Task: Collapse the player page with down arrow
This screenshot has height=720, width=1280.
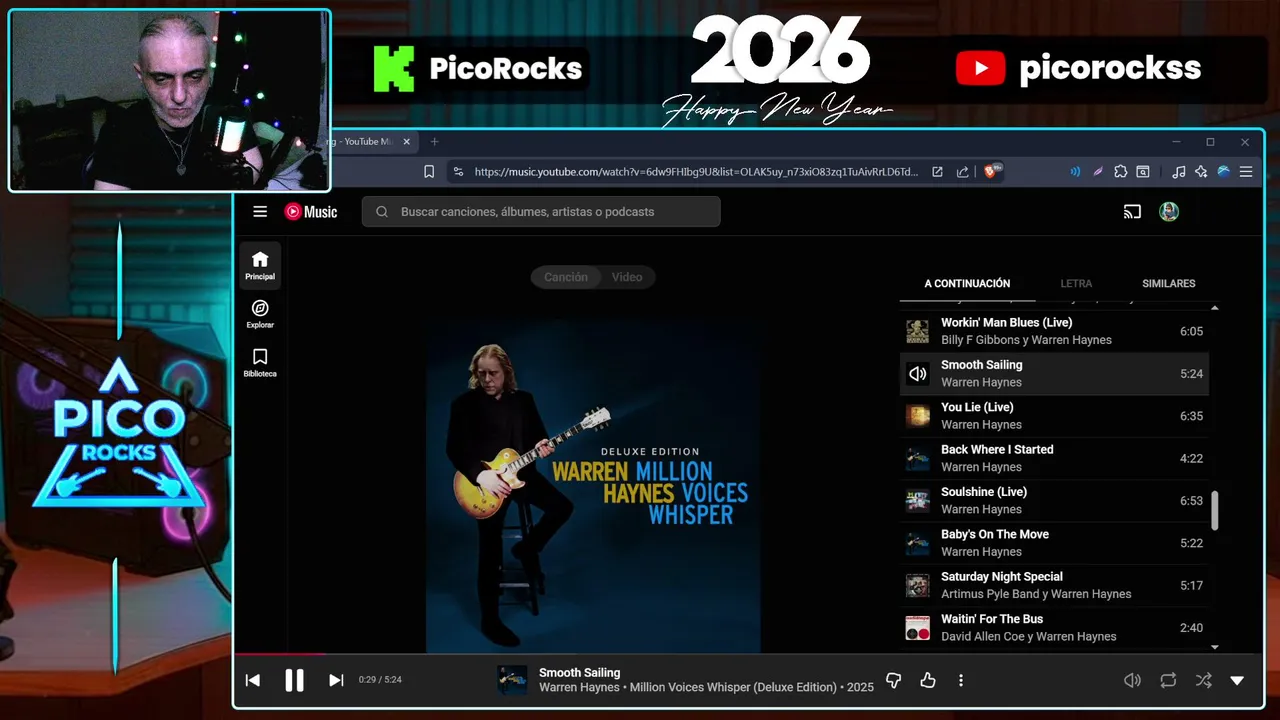Action: (x=1237, y=680)
